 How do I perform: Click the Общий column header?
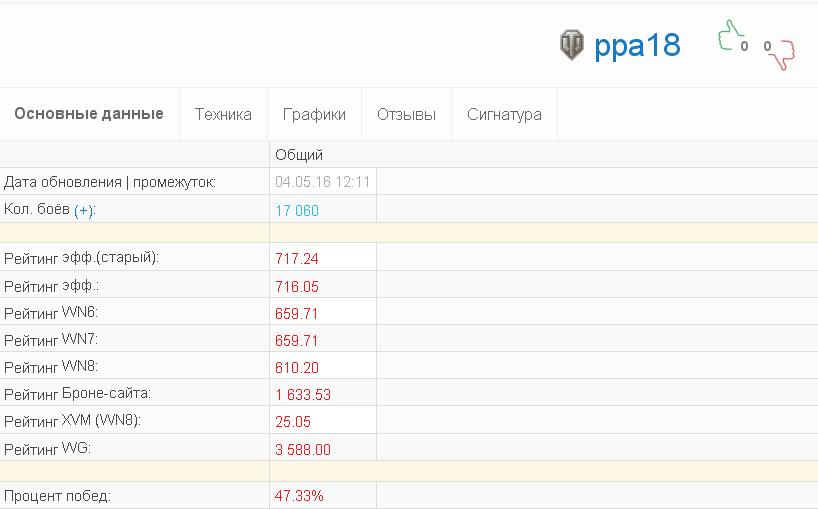tap(299, 155)
